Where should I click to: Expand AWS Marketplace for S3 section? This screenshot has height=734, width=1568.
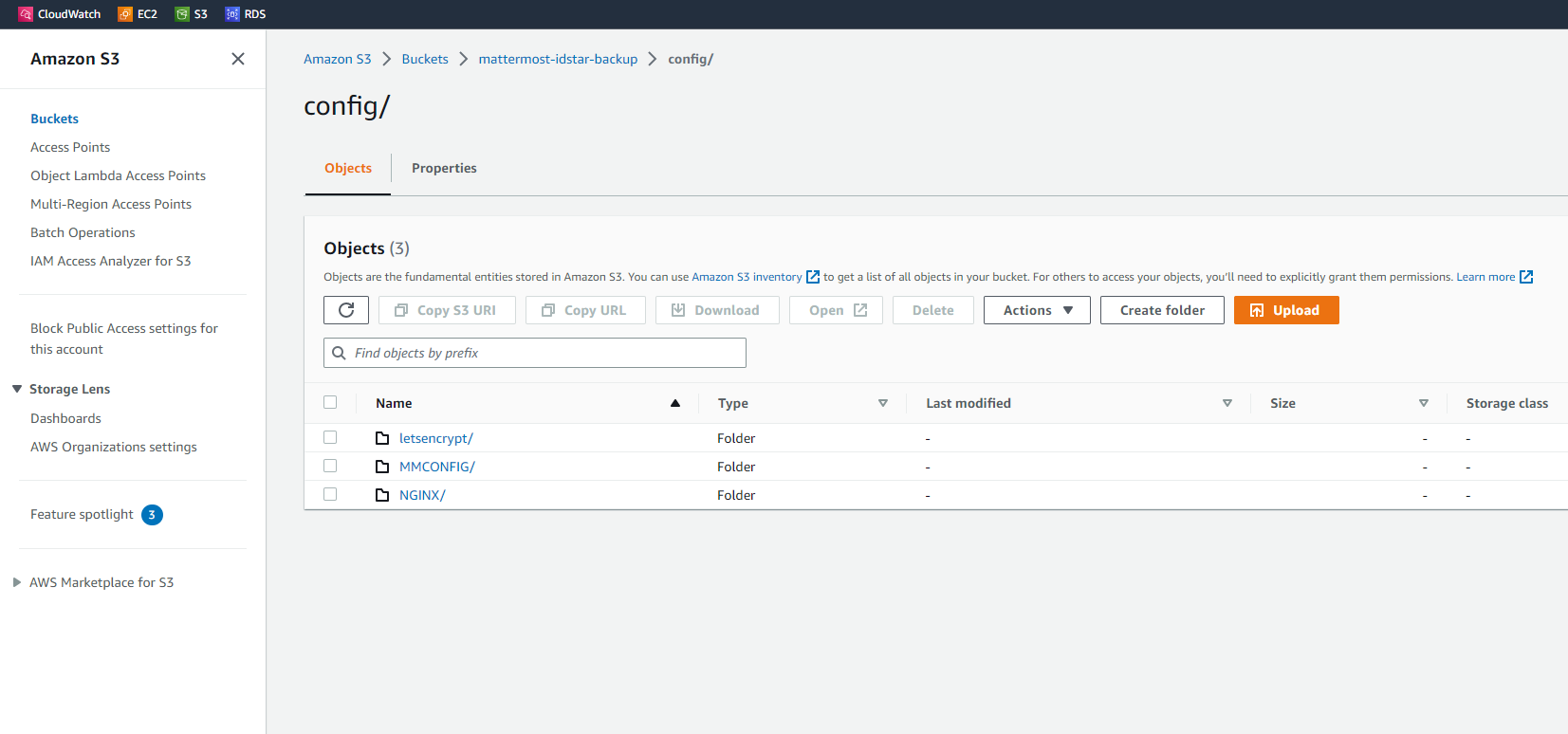click(x=17, y=582)
